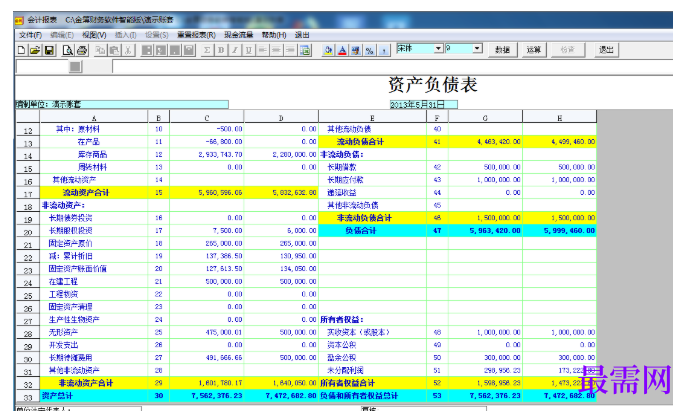Click 退出 in the menu bar

[302, 35]
